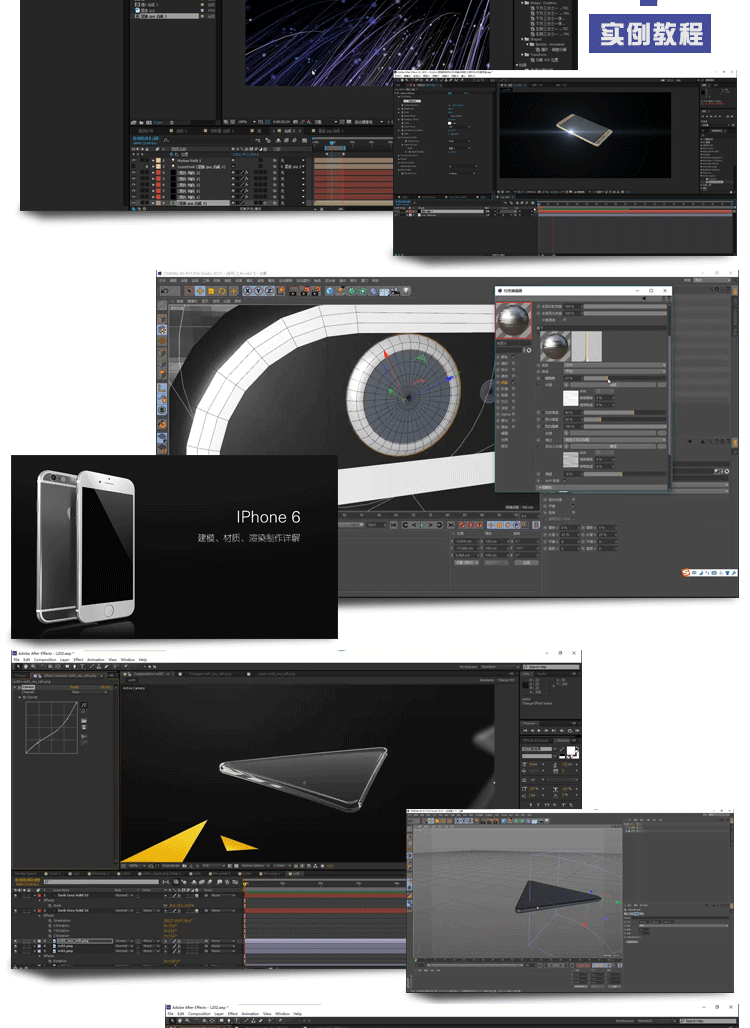Toggle visibility eye of first Dark Gray Solid 16

tap(15, 896)
